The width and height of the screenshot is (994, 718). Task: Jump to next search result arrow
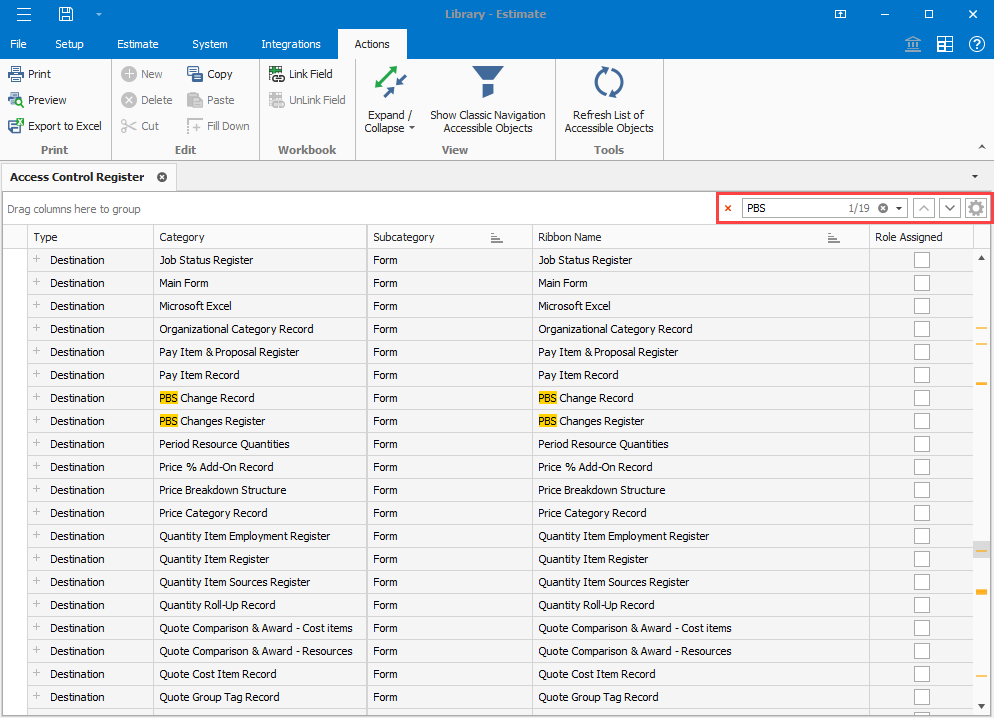click(x=950, y=208)
